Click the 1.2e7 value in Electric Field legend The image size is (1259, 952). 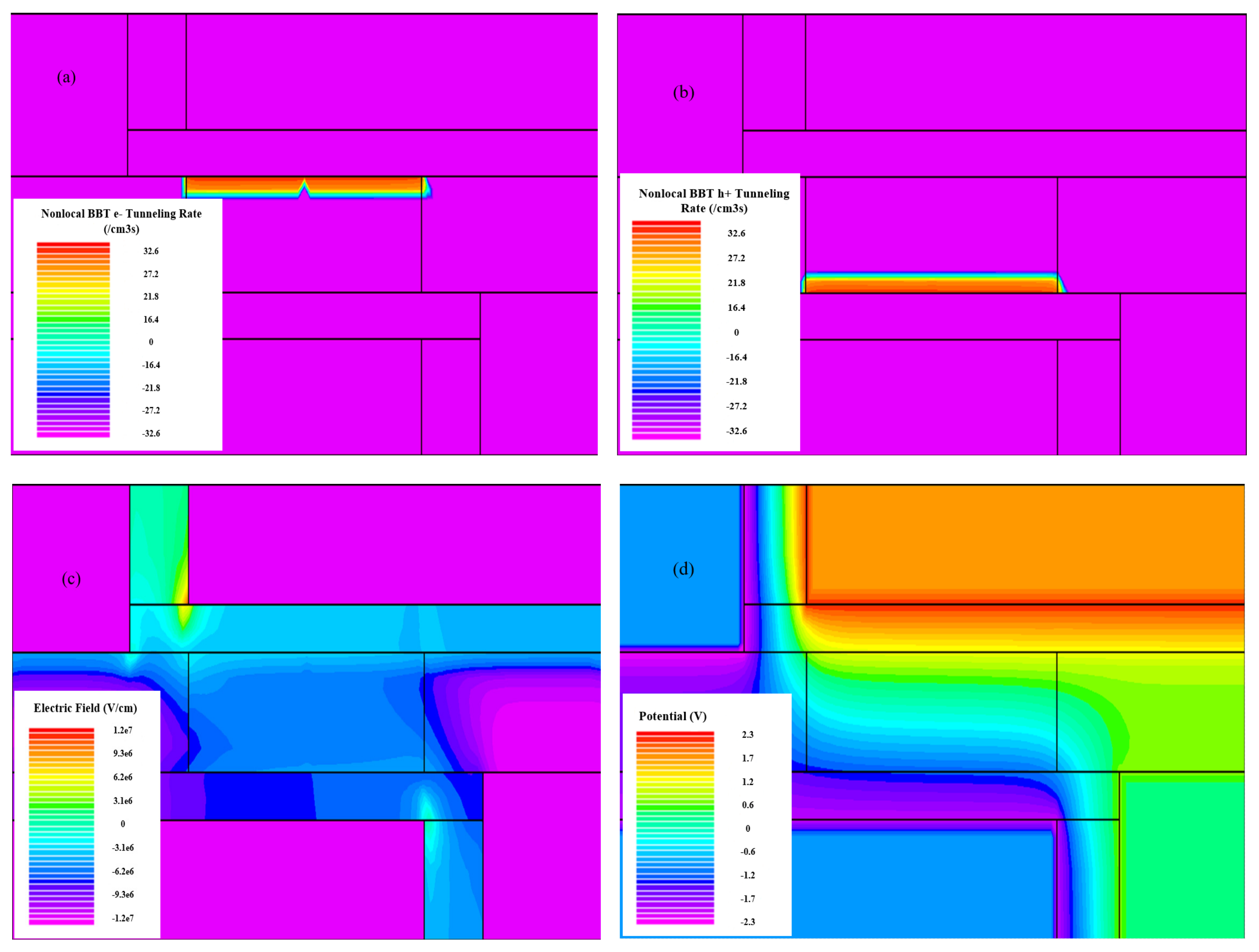[x=122, y=730]
